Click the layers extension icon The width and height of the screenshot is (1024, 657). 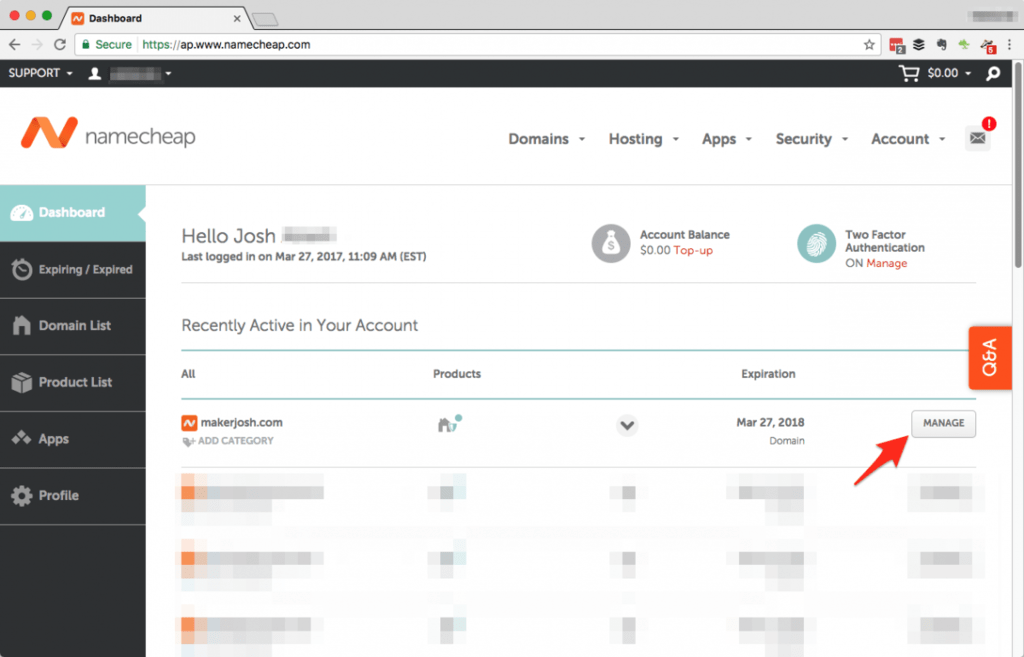pos(919,44)
